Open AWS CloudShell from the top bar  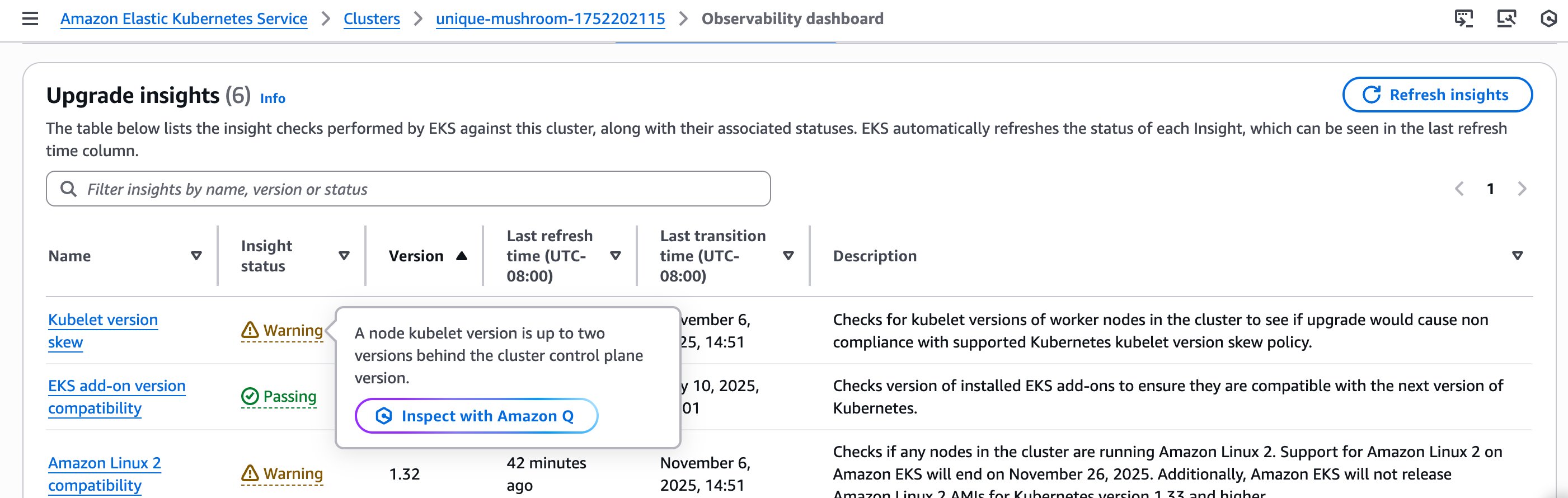point(1464,20)
